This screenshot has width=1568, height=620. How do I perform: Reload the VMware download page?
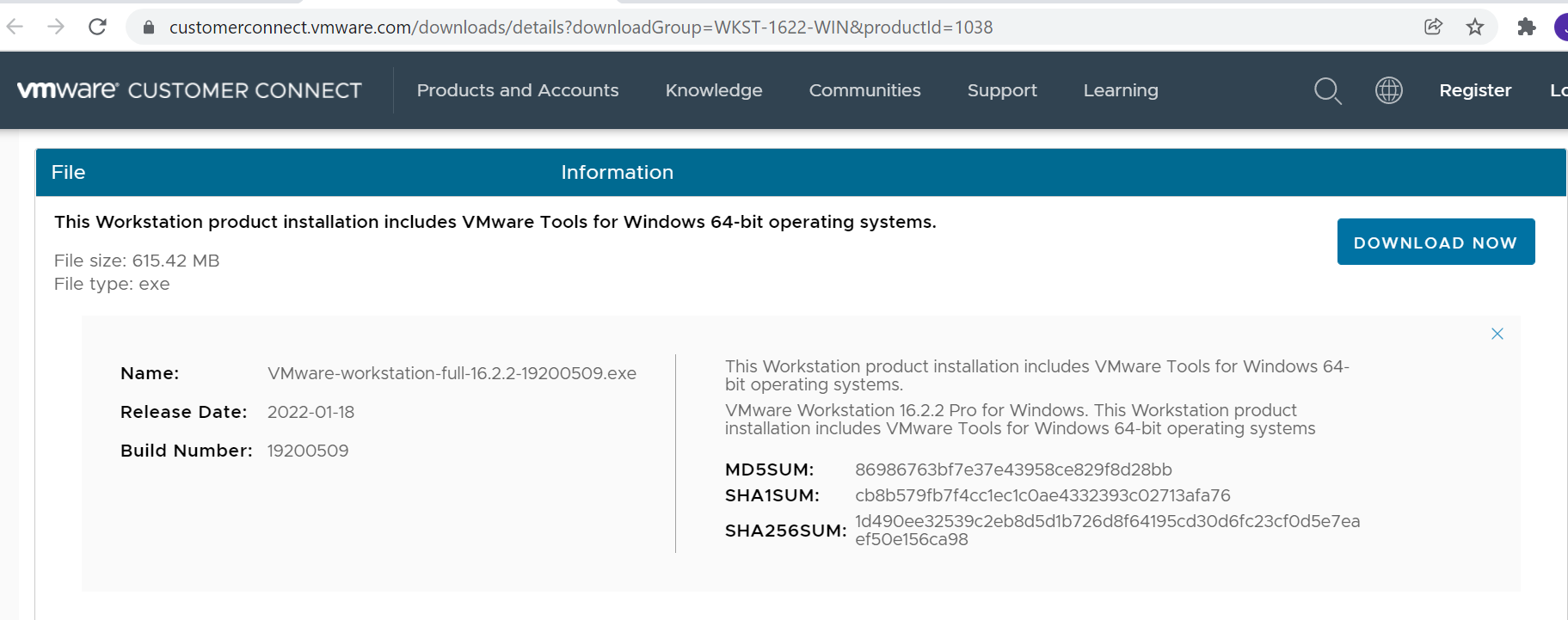[98, 27]
